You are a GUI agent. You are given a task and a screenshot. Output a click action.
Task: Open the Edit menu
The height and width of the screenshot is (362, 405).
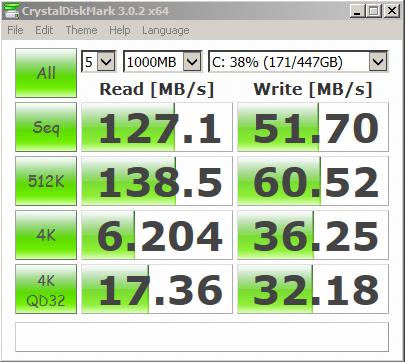click(44, 30)
